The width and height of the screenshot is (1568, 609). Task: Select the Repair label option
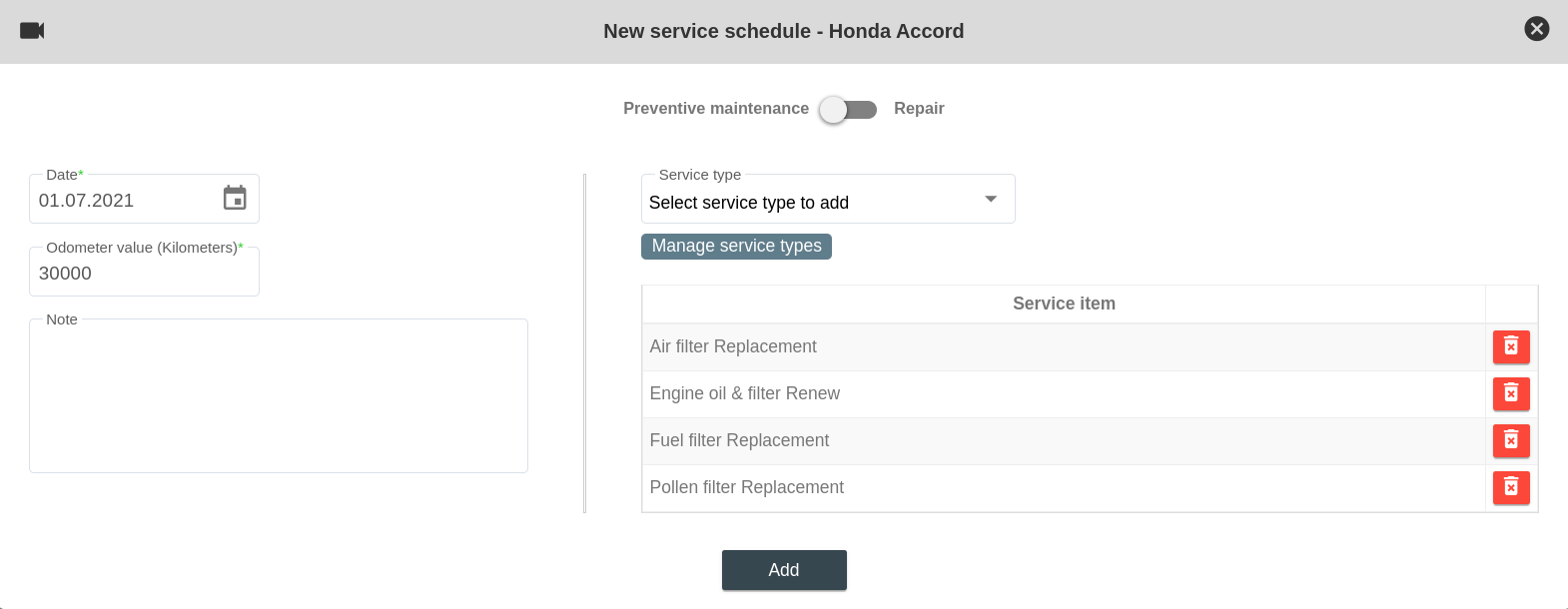click(918, 109)
